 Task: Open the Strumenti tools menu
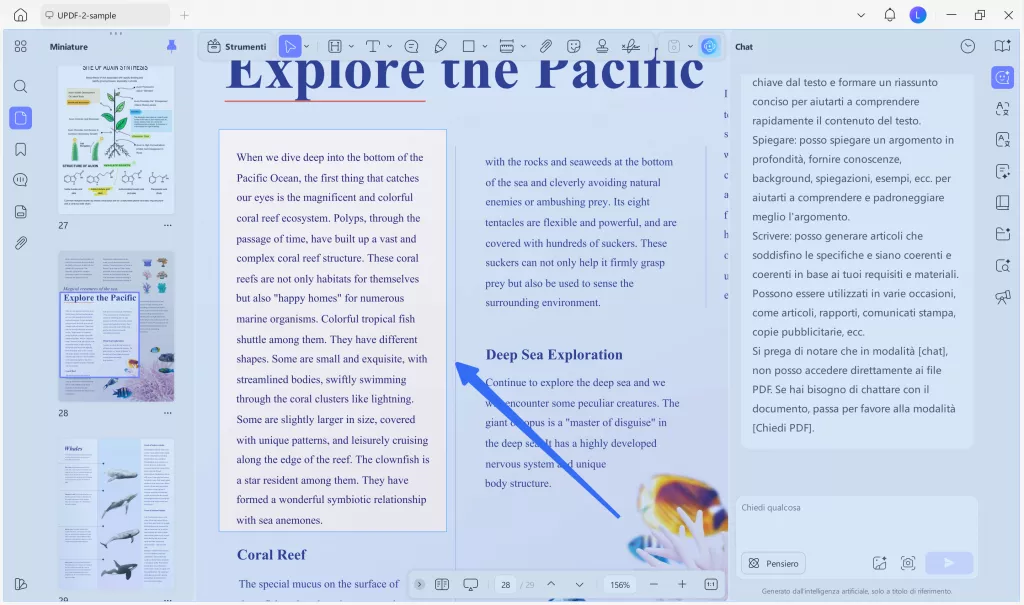[x=236, y=46]
